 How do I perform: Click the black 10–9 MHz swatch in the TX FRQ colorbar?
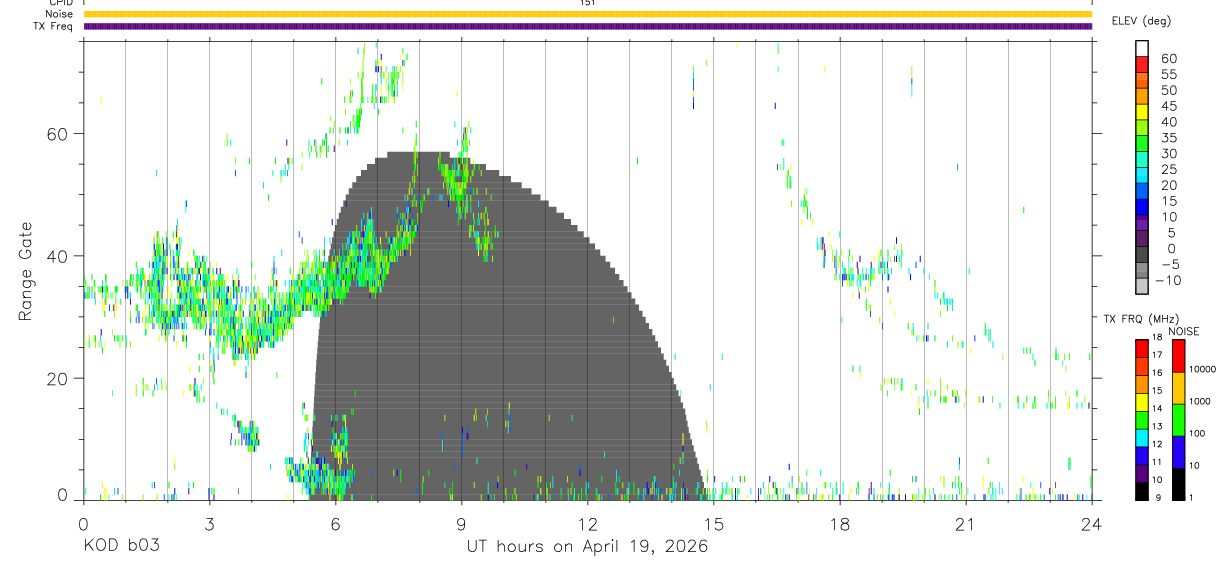(x=1142, y=490)
